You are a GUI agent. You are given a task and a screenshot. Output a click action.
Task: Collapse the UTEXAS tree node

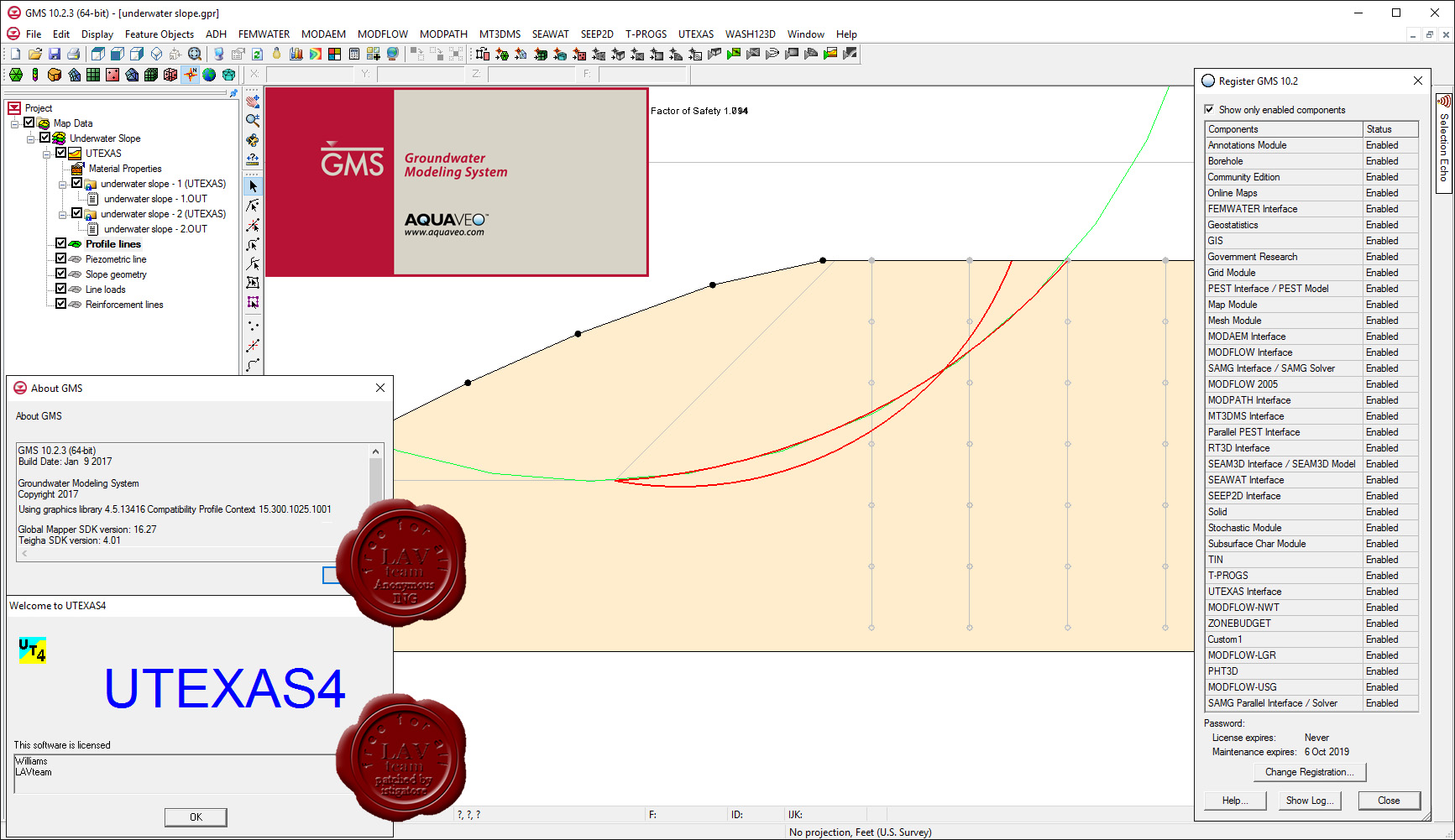(x=47, y=154)
